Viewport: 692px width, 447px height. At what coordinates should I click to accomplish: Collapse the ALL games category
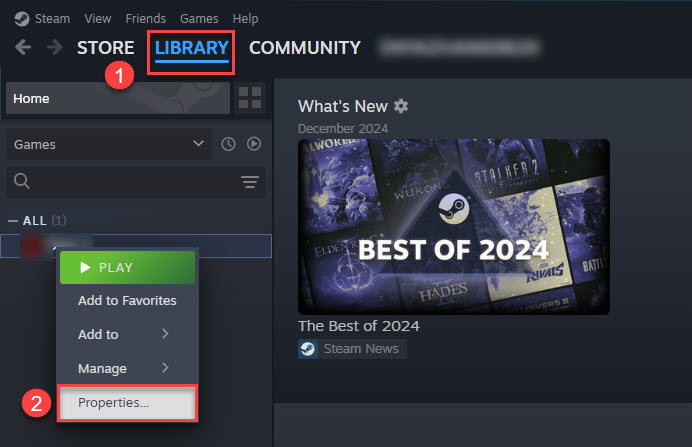click(x=13, y=221)
